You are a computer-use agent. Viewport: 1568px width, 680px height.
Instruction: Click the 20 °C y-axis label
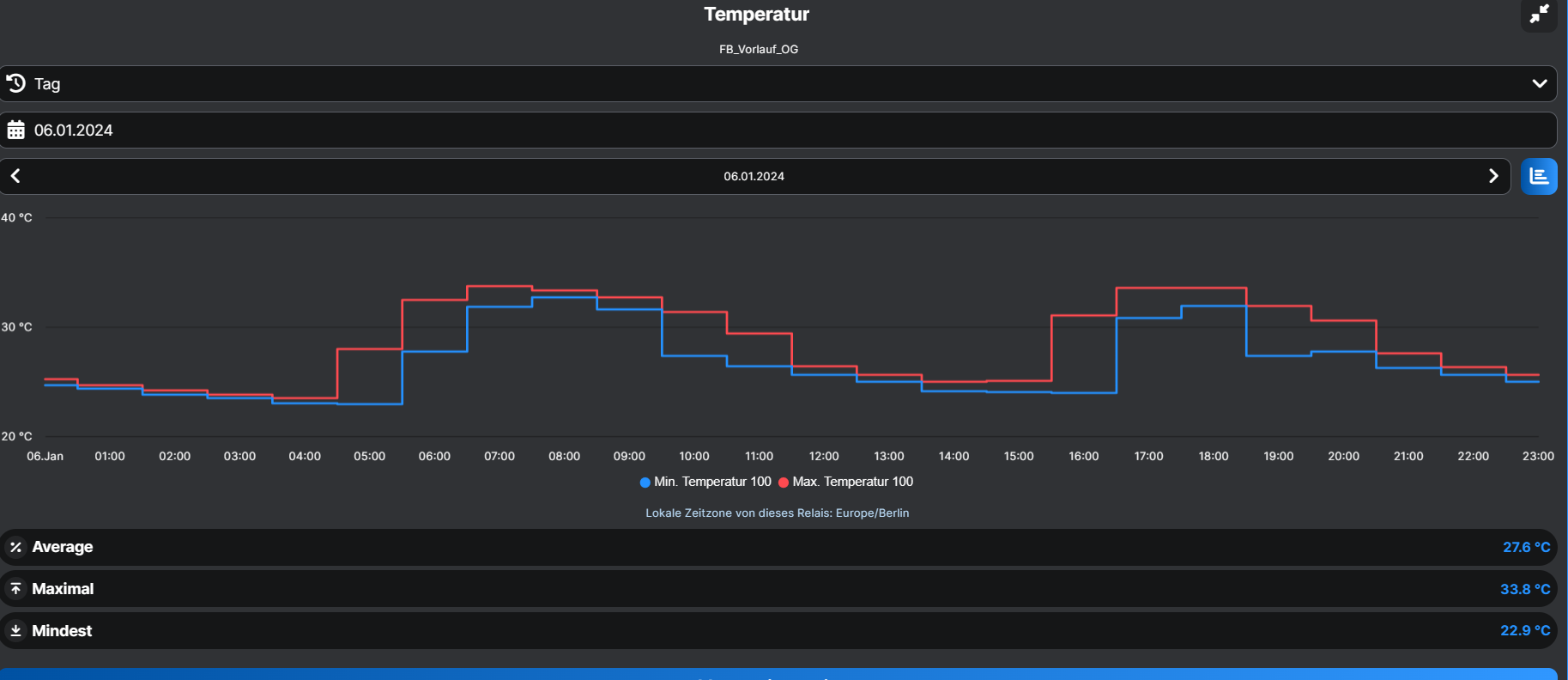pos(16,436)
